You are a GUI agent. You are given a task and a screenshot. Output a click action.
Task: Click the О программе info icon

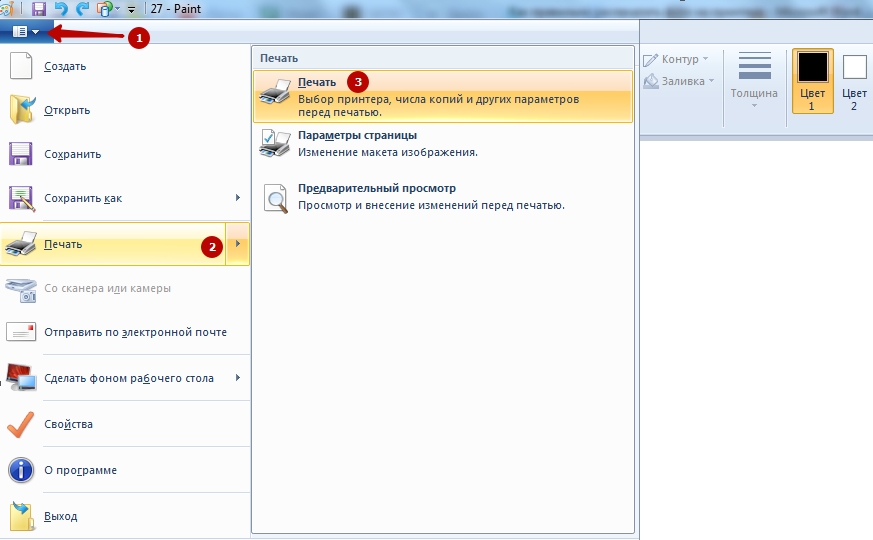coord(21,470)
